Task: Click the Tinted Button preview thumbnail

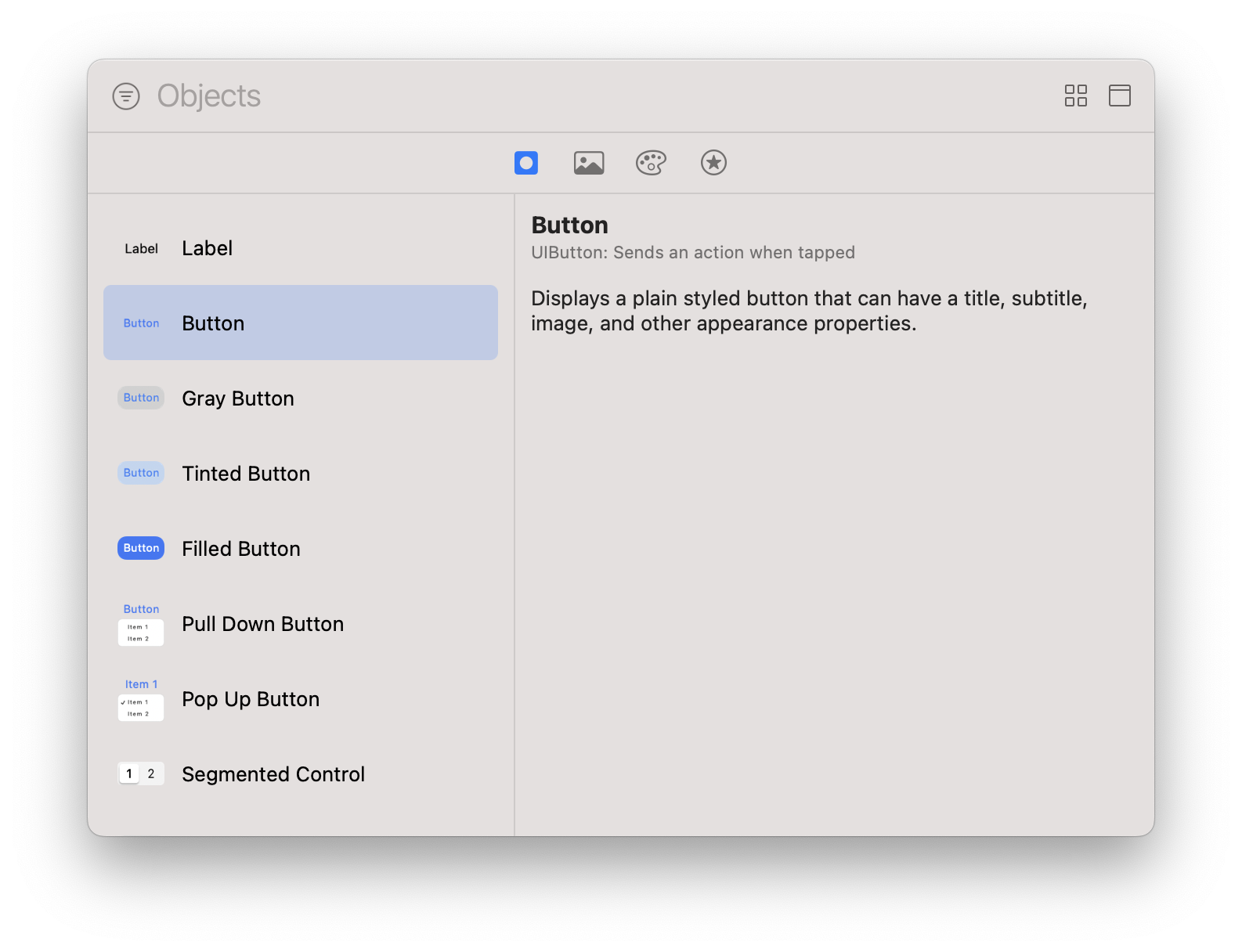Action: (x=141, y=473)
